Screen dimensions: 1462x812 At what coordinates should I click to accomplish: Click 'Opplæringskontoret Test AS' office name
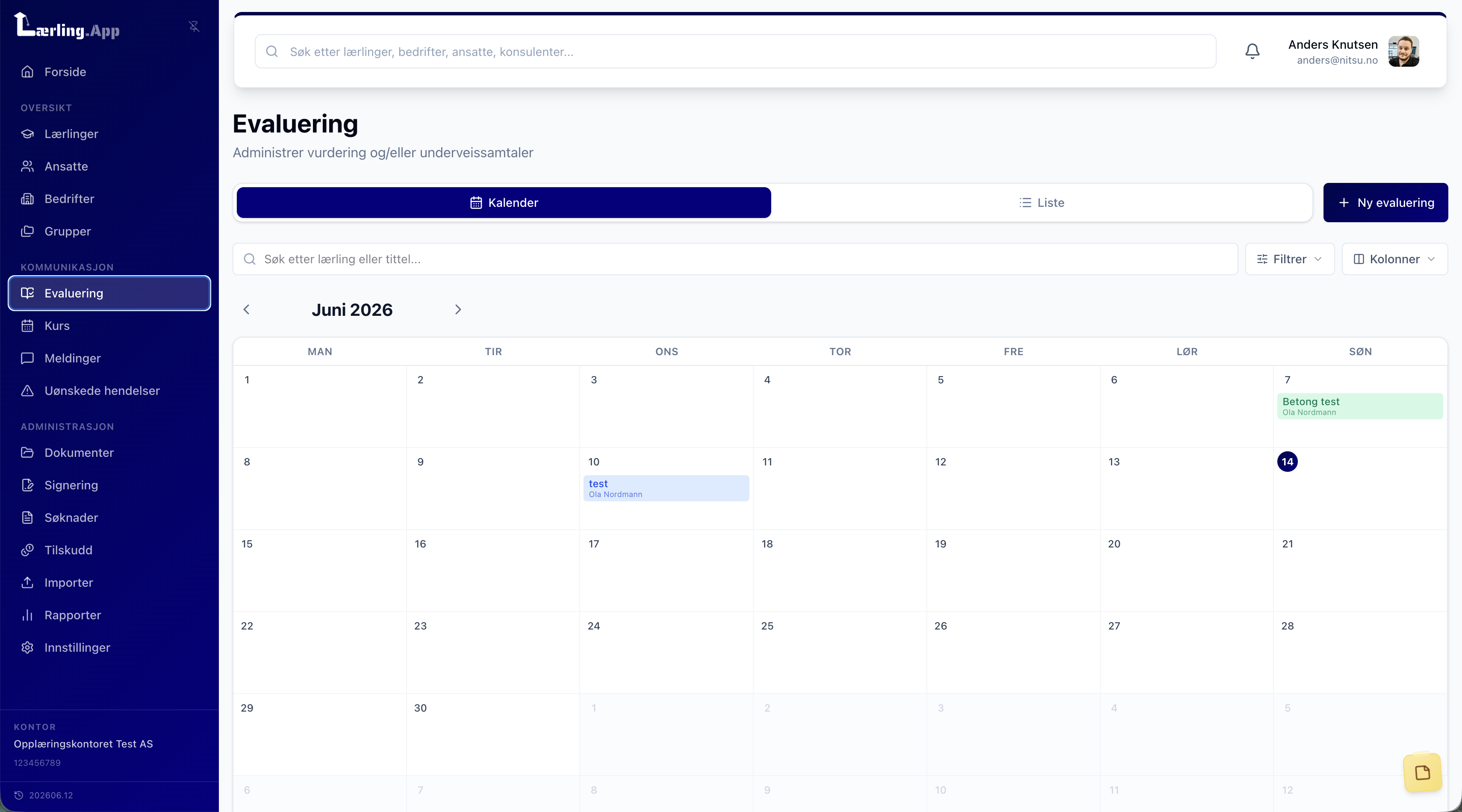tap(83, 744)
